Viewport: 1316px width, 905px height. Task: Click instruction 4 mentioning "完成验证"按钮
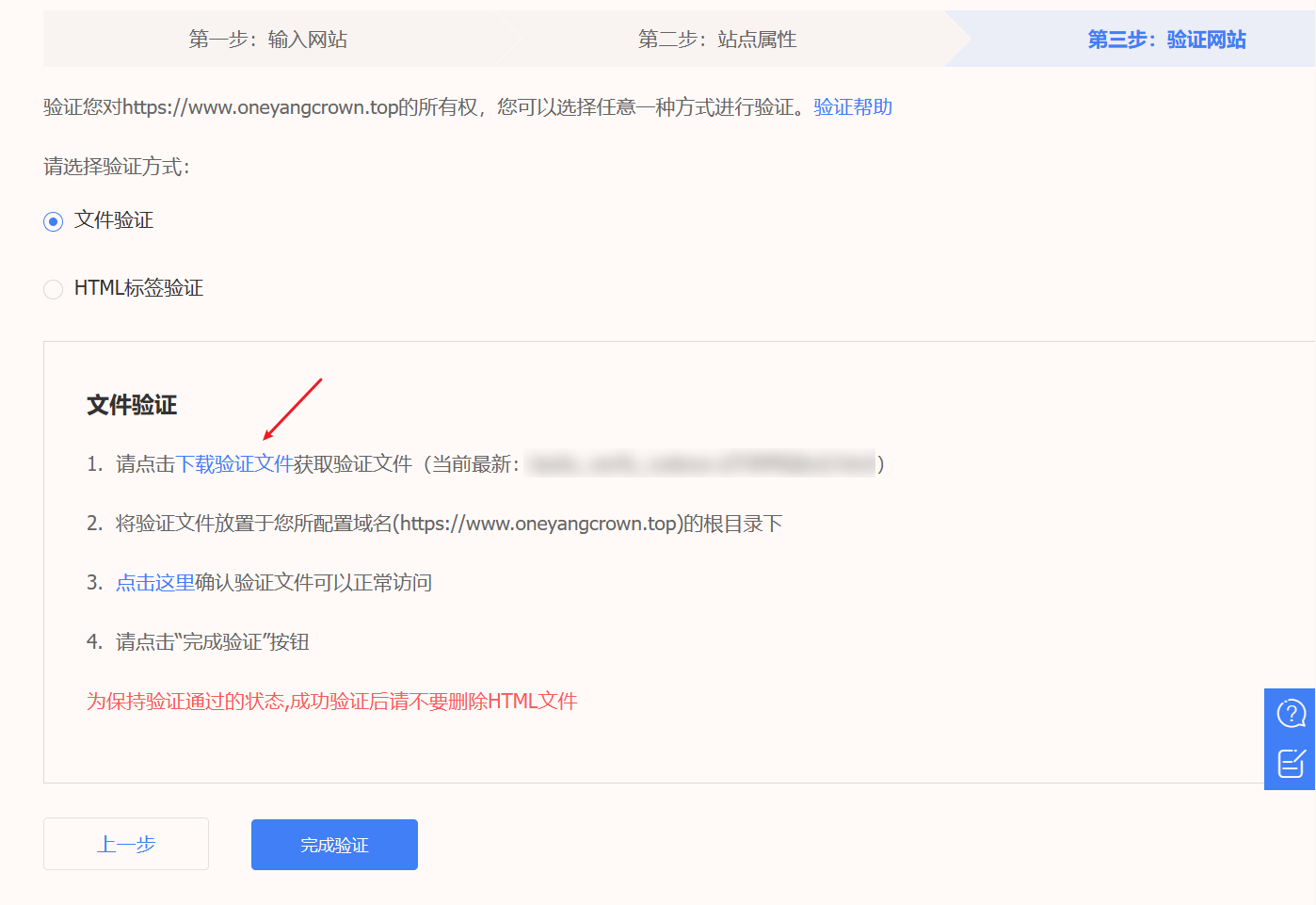(212, 642)
